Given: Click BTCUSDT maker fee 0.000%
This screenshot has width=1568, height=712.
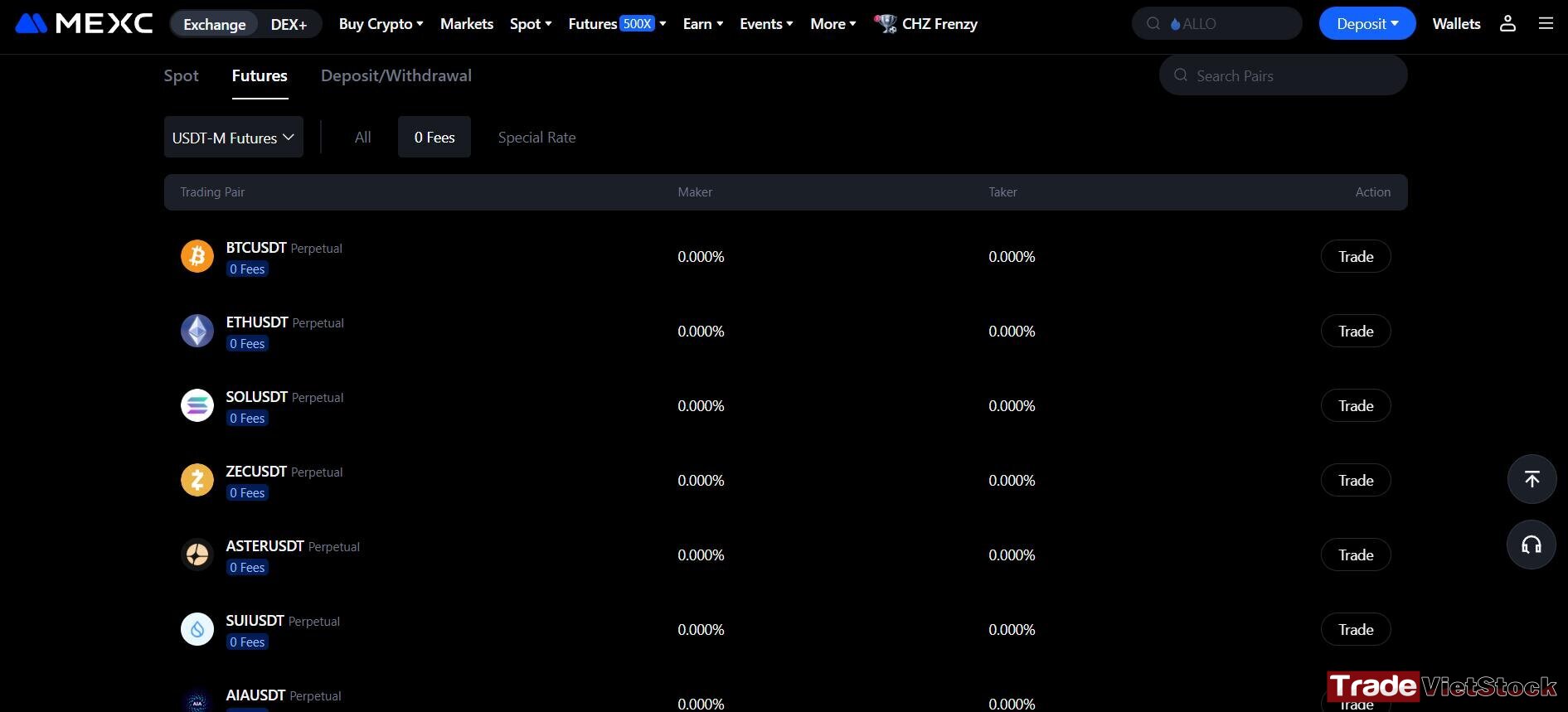Looking at the screenshot, I should [701, 256].
